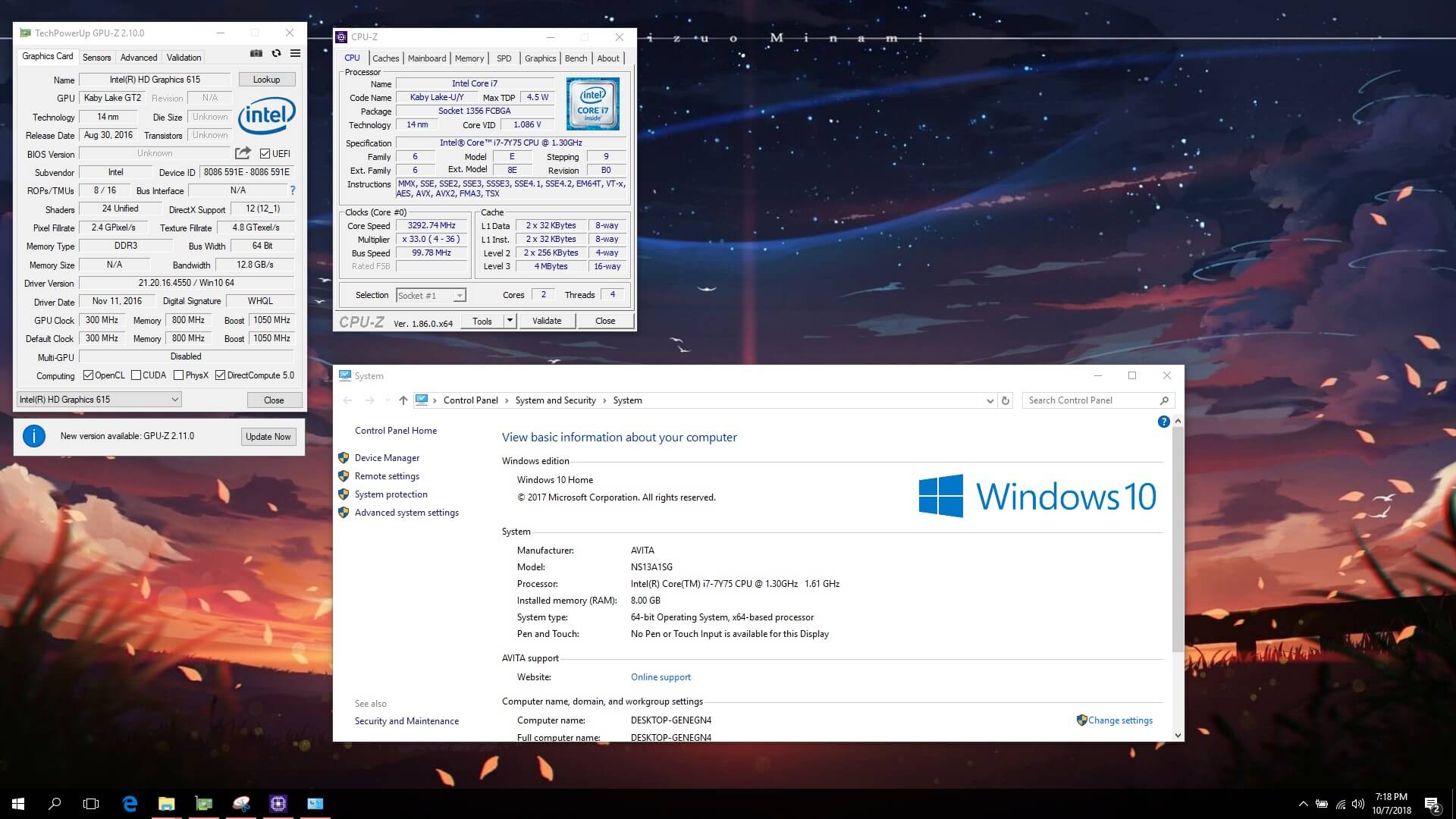Toggle the PhysX checkbox

point(178,375)
